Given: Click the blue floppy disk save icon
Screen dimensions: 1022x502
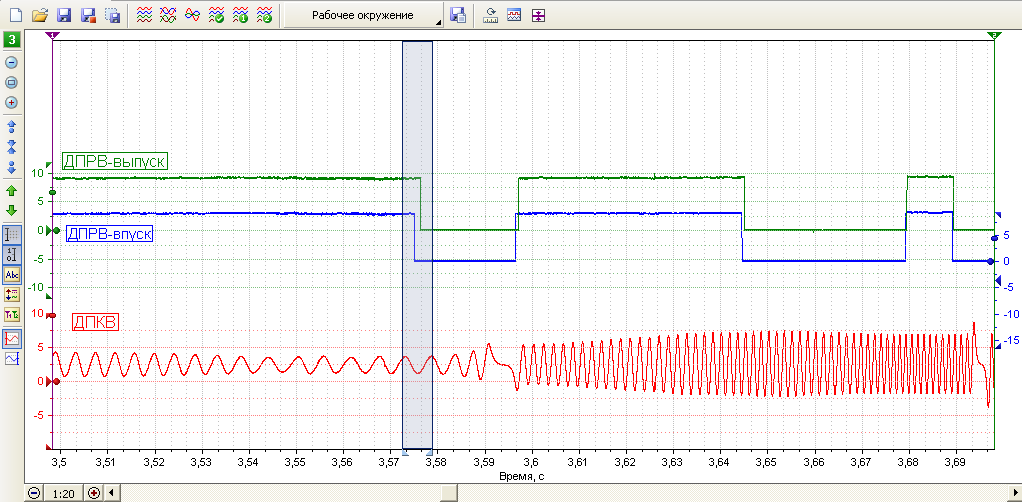Looking at the screenshot, I should 65,15.
